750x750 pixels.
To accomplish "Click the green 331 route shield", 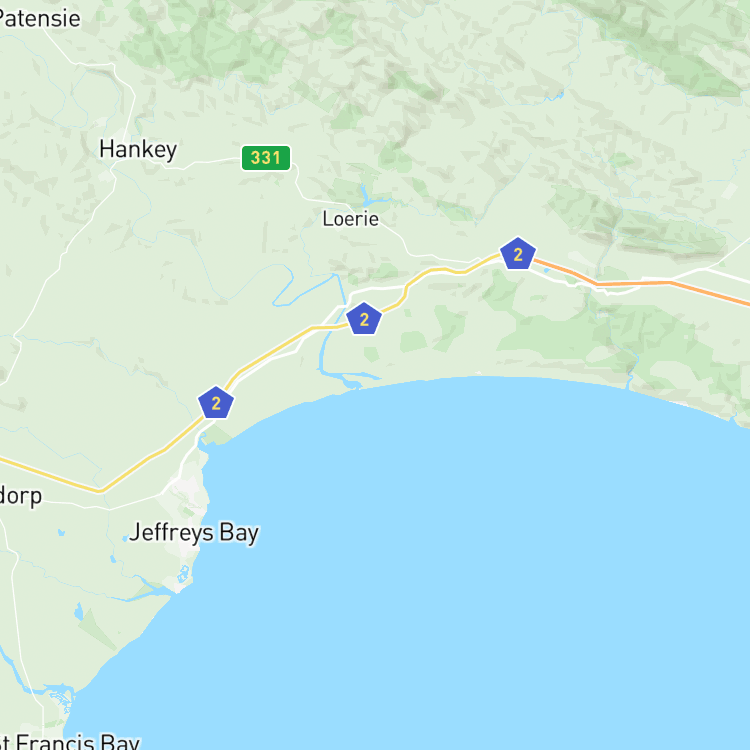I will pyautogui.click(x=265, y=158).
